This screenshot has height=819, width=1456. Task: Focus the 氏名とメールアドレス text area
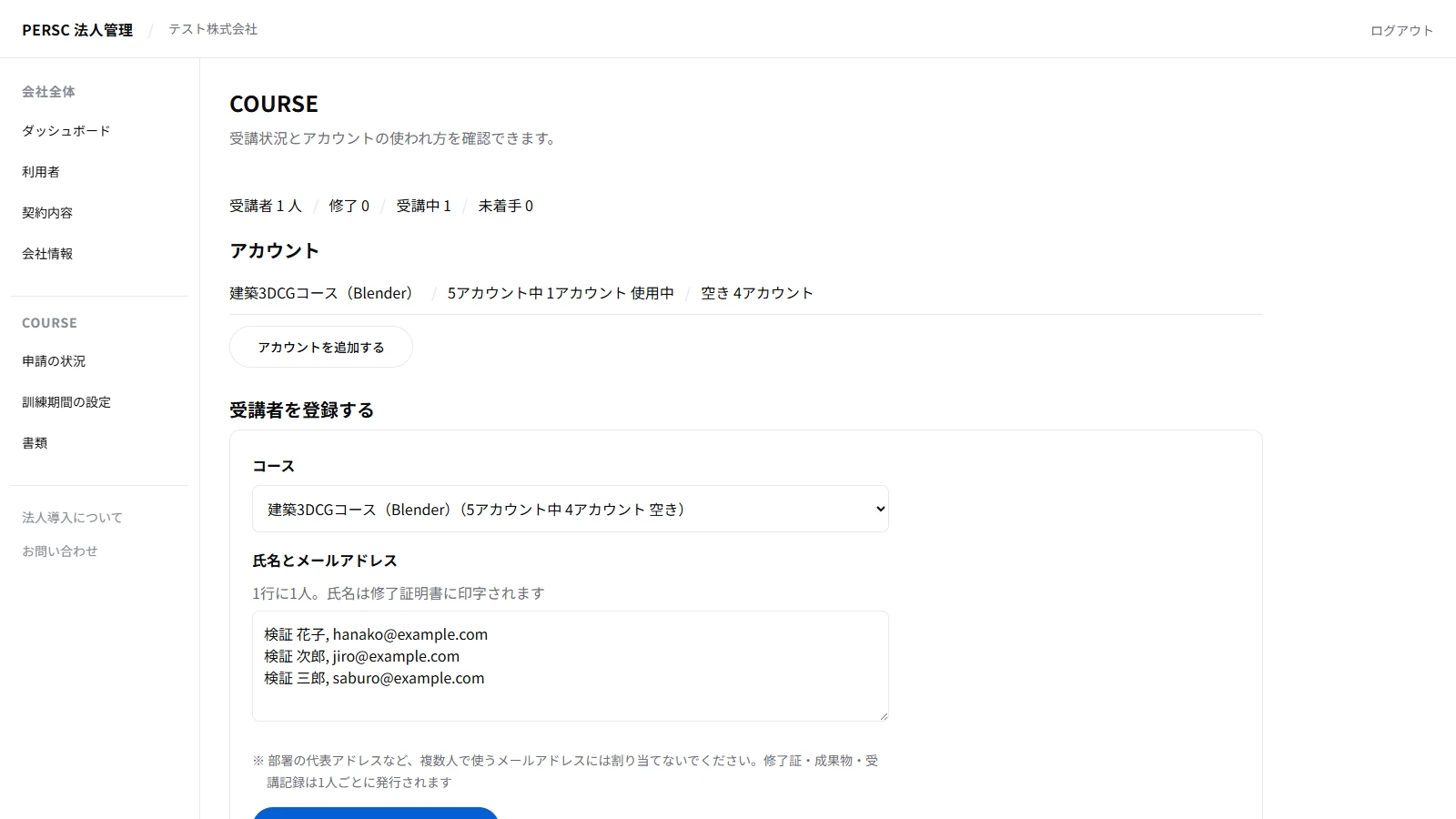pos(571,666)
